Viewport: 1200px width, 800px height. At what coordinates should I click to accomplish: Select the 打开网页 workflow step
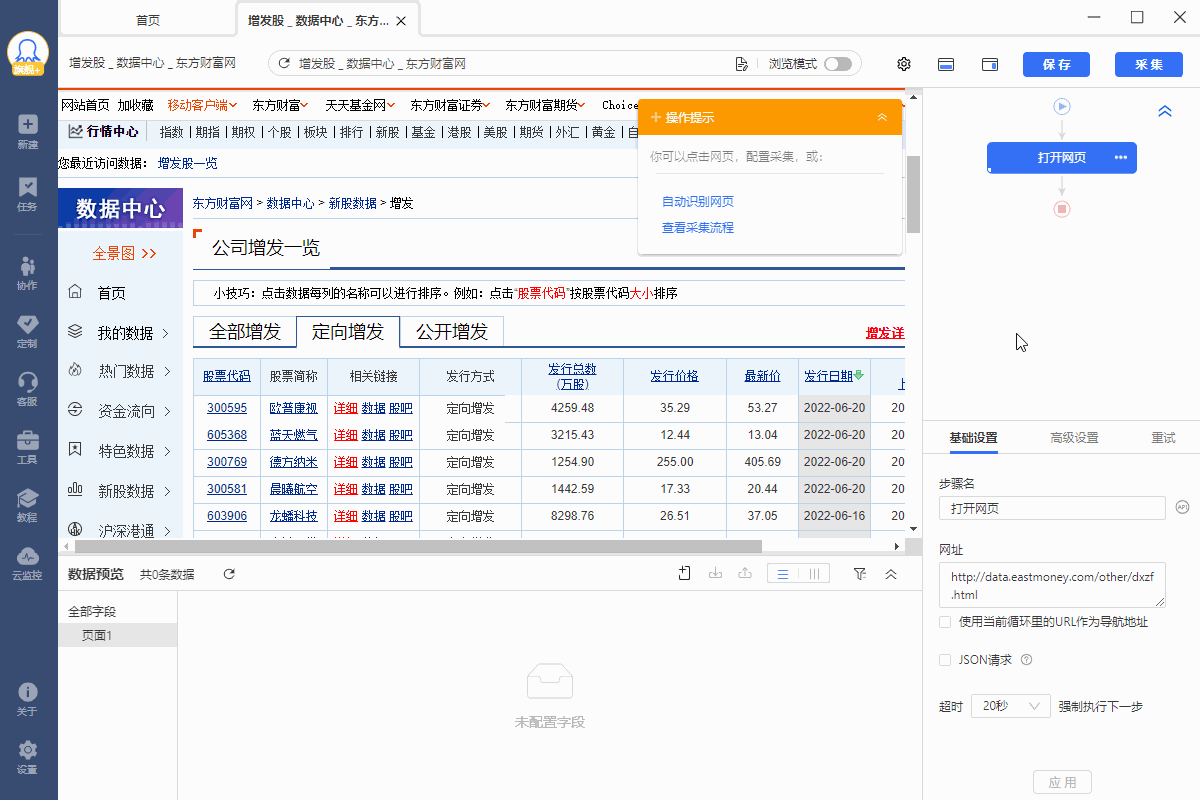coord(1062,157)
